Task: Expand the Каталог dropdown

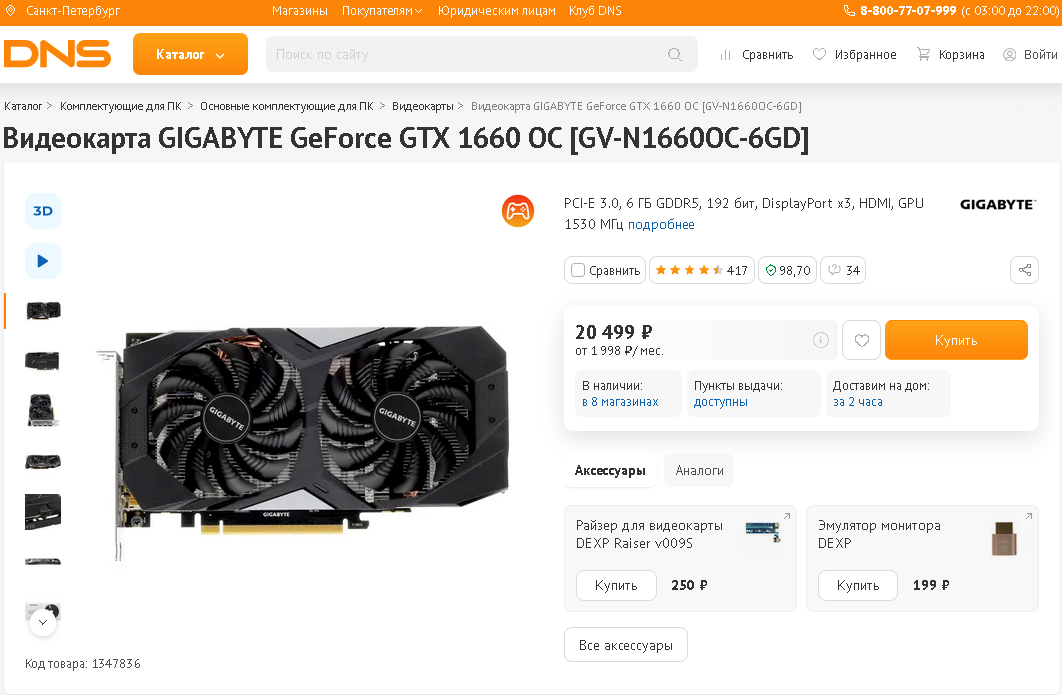Action: (x=190, y=54)
